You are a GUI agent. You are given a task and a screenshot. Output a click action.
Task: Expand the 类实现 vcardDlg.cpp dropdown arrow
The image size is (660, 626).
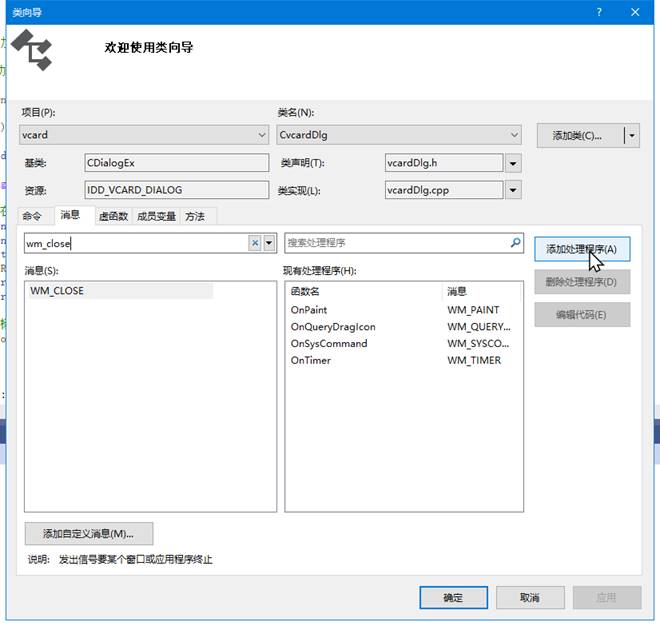click(513, 190)
